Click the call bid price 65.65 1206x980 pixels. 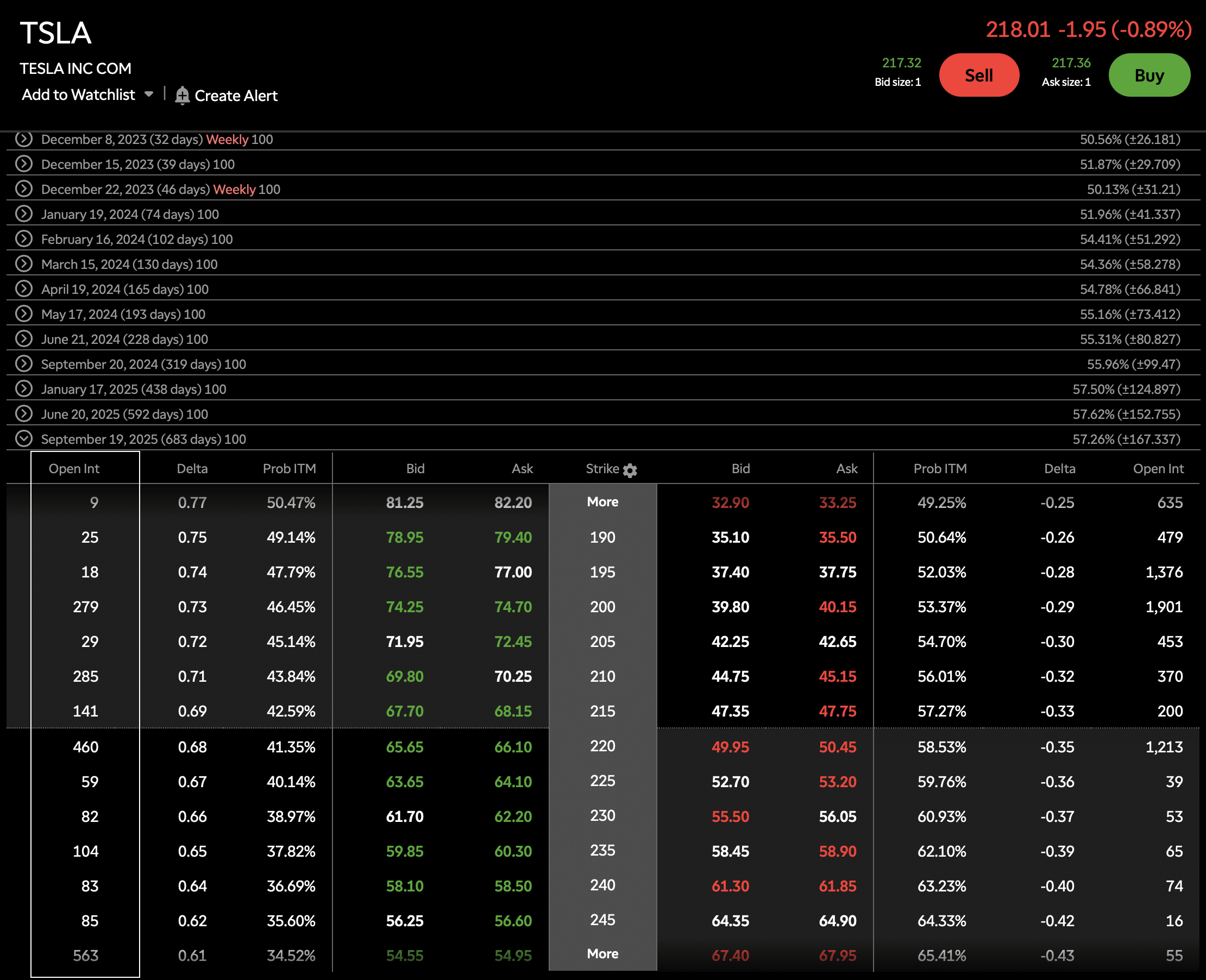pos(404,747)
